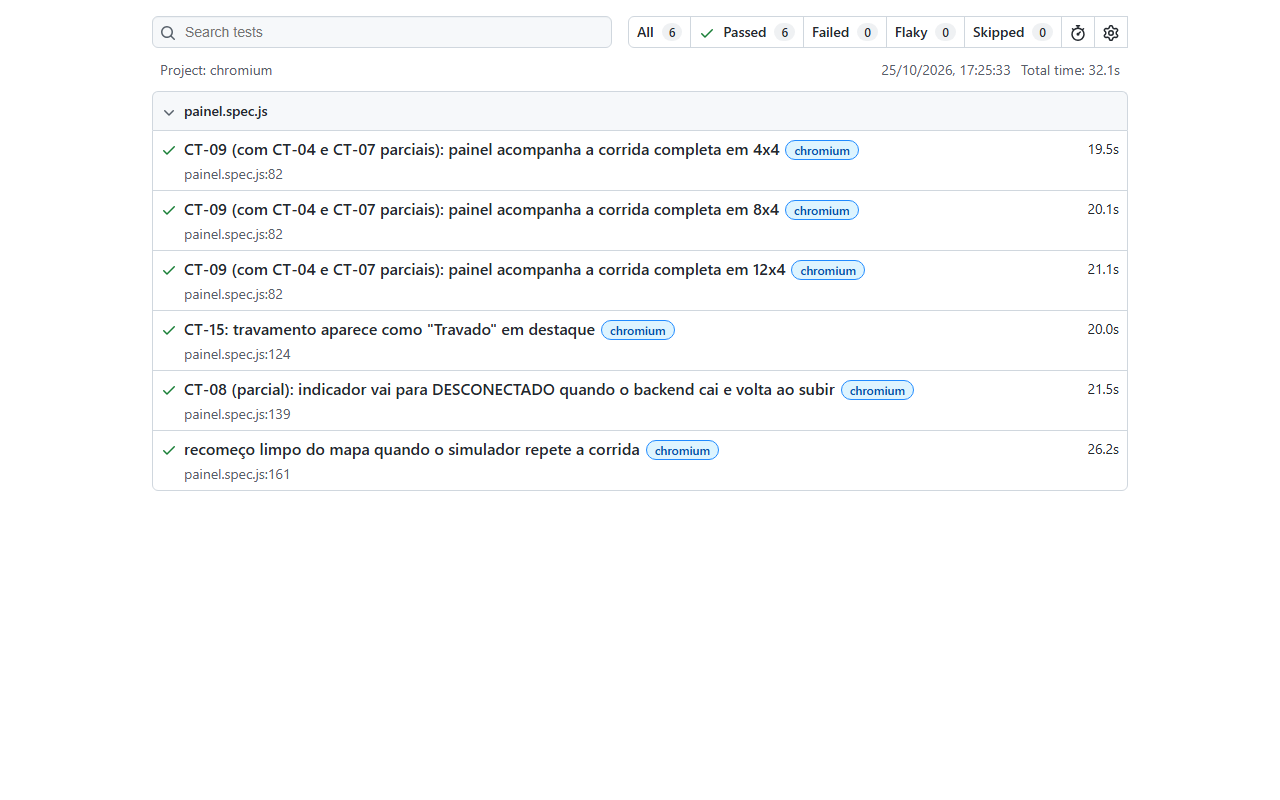
Task: Filter by Flaky tests
Action: point(925,33)
